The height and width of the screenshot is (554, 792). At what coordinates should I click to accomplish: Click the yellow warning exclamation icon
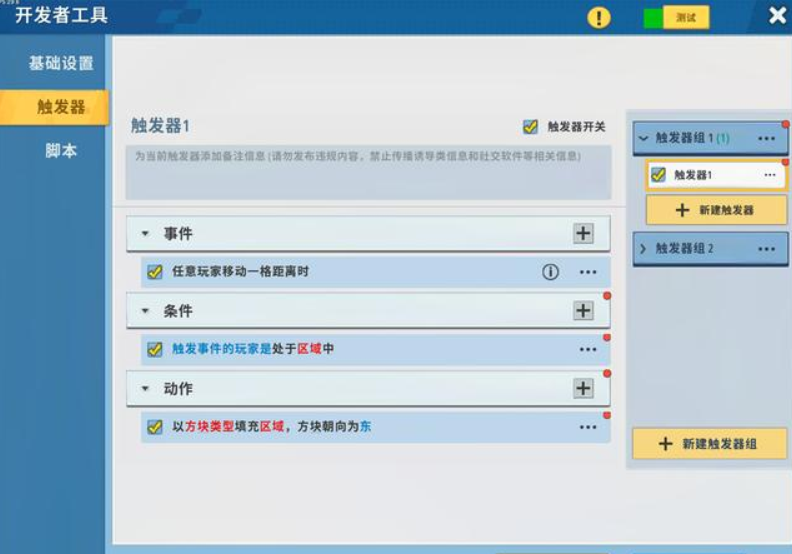coord(598,18)
